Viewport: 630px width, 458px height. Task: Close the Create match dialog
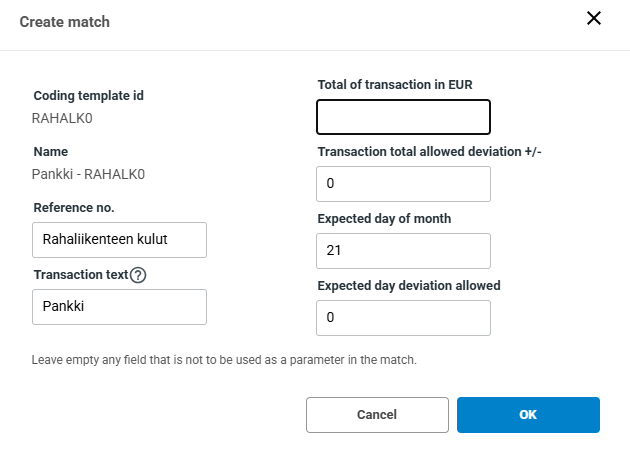594,19
